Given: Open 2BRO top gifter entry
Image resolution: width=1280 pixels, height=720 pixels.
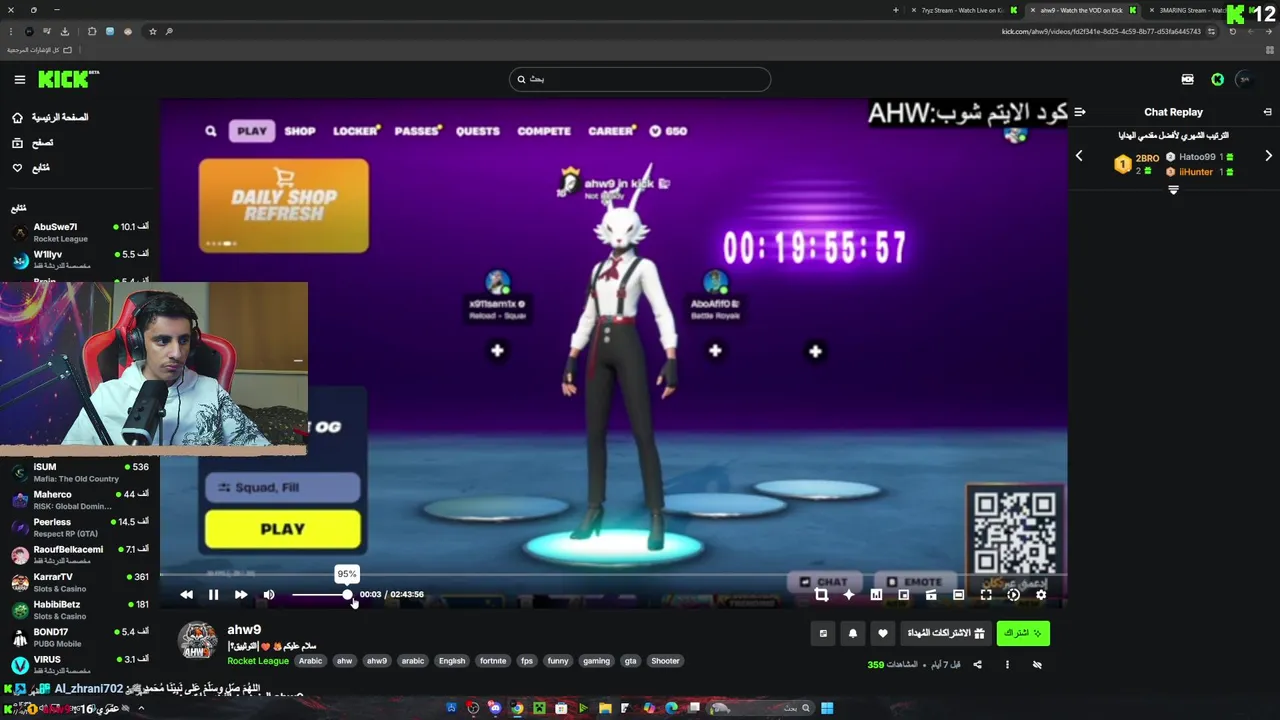Looking at the screenshot, I should click(x=1137, y=164).
